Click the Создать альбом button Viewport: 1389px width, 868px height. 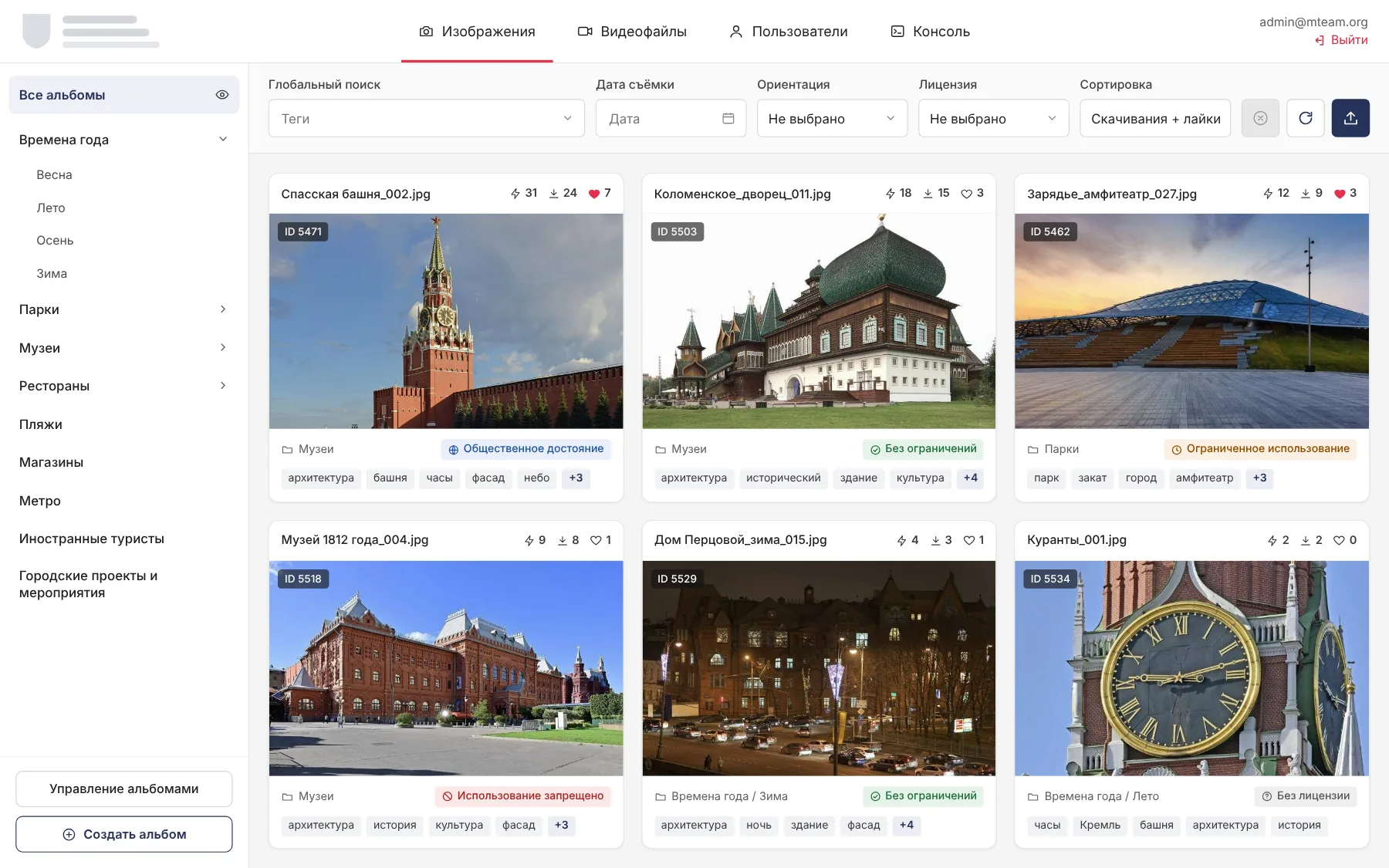[x=124, y=834]
